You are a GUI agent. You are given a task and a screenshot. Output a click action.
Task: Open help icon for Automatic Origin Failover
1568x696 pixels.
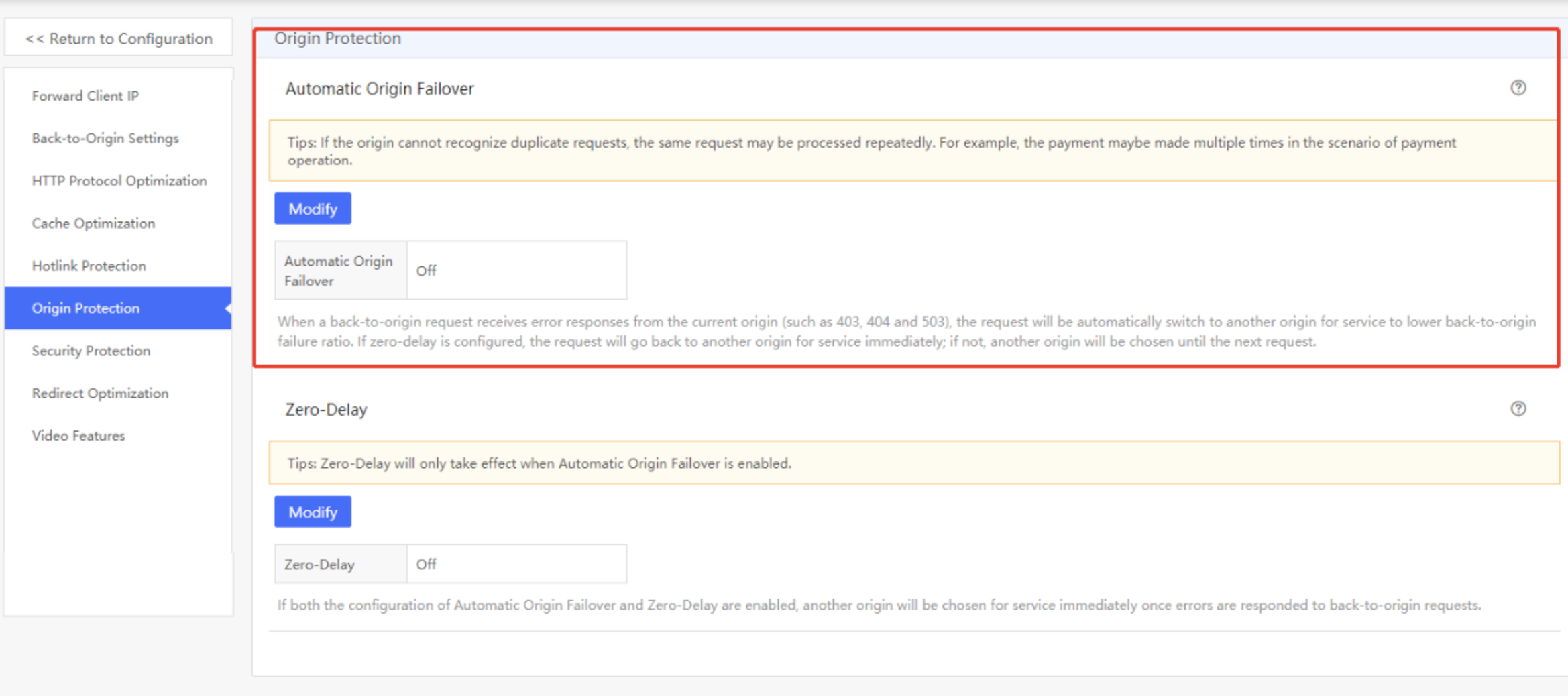pos(1518,88)
